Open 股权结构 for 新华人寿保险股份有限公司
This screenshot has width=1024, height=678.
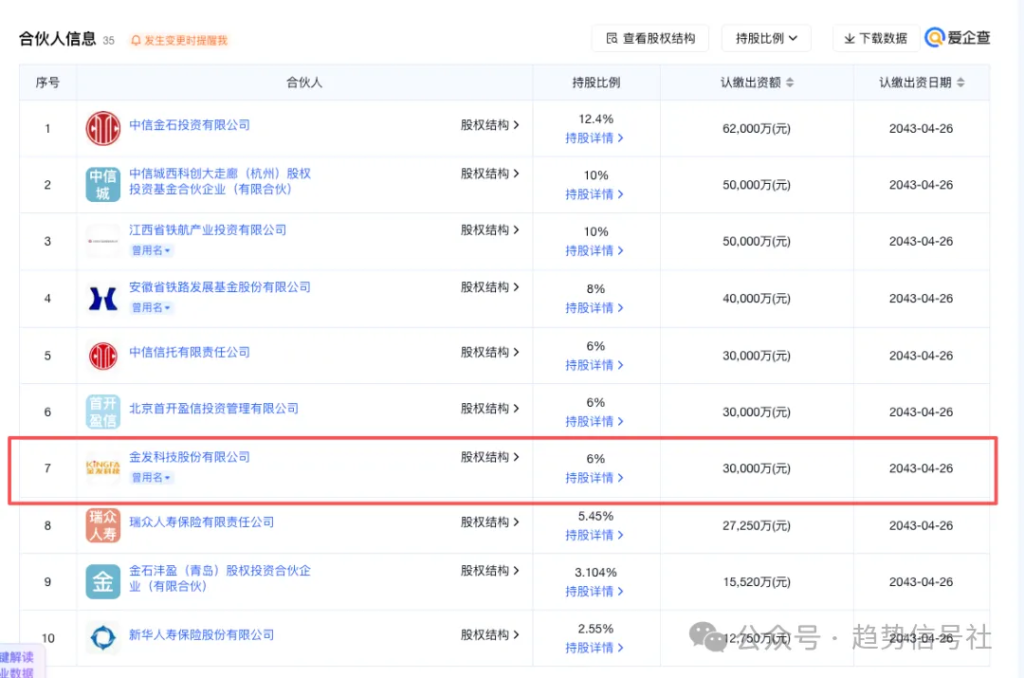click(490, 634)
